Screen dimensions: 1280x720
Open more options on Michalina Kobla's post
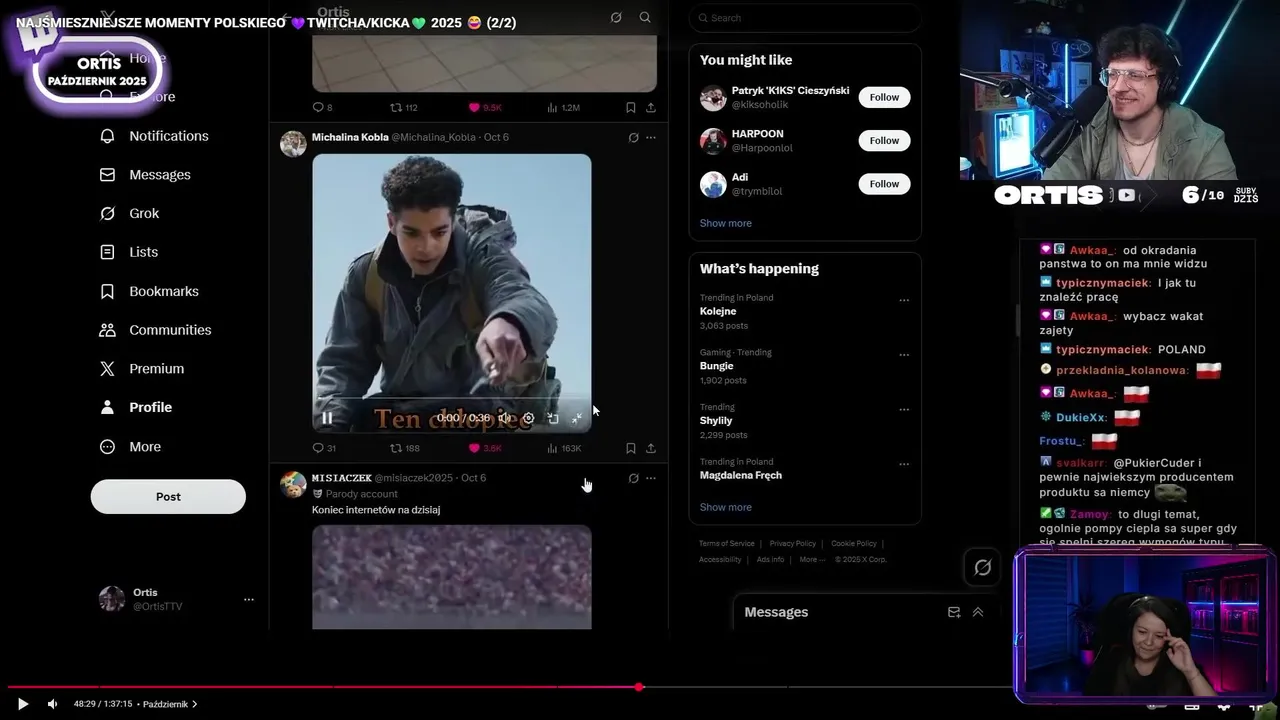651,138
